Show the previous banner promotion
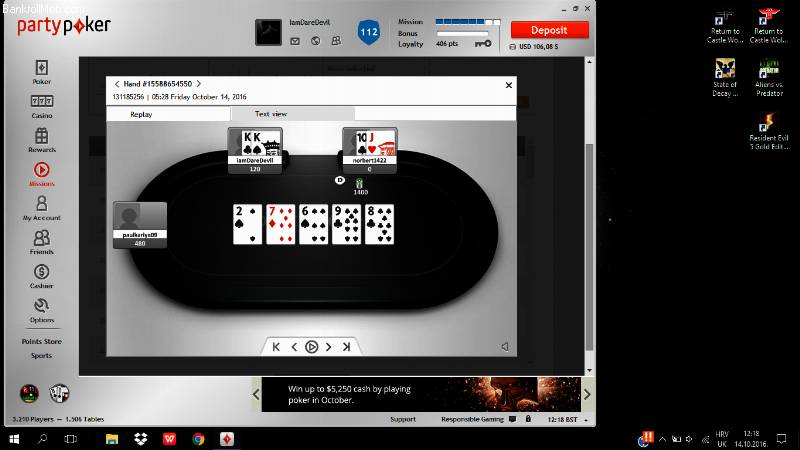 coord(256,394)
